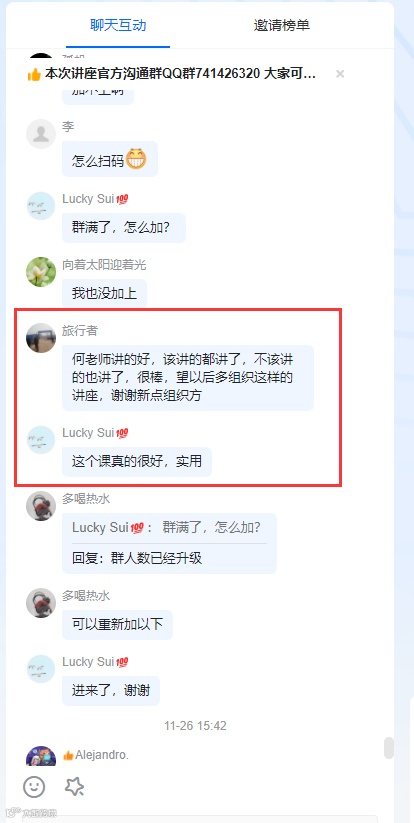Click 向着太阳迎着光 flower avatar
This screenshot has height=823, width=414.
coord(41,272)
